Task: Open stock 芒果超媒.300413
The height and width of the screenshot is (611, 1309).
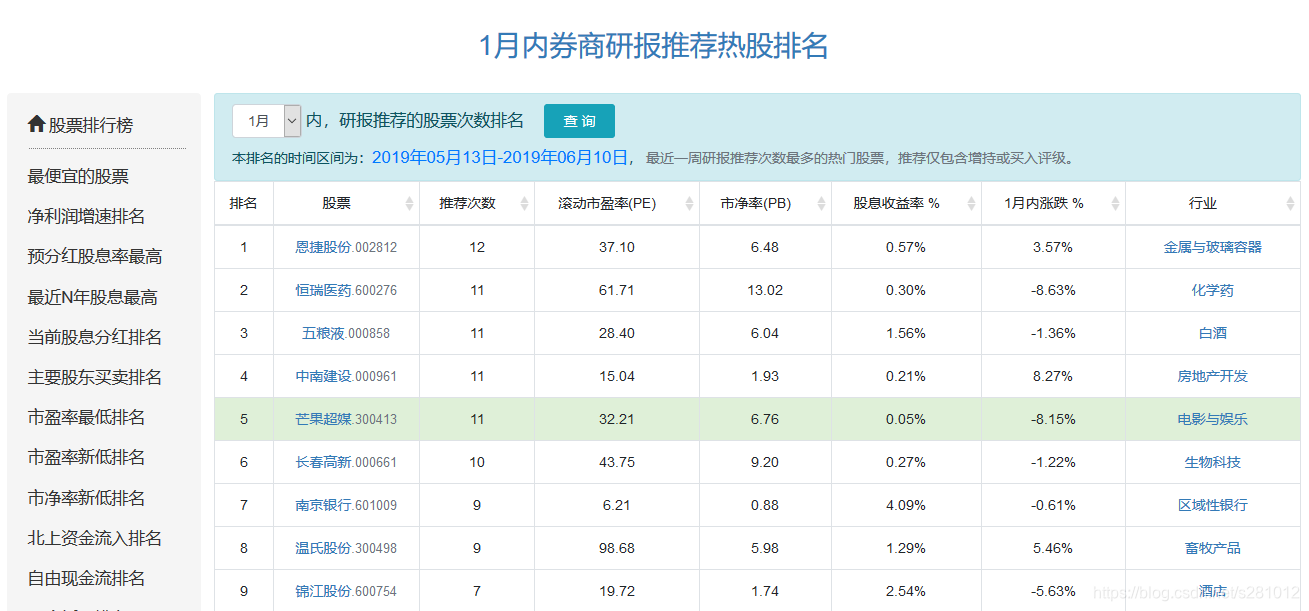Action: [x=346, y=419]
